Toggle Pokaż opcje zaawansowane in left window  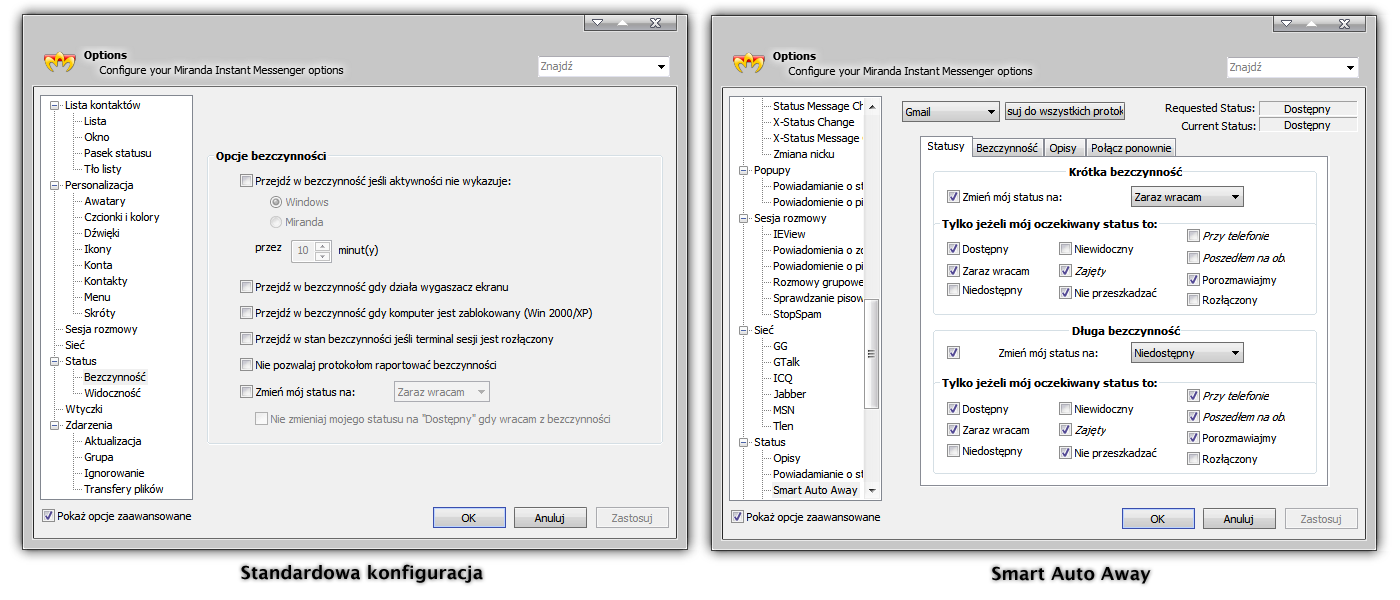(49, 516)
